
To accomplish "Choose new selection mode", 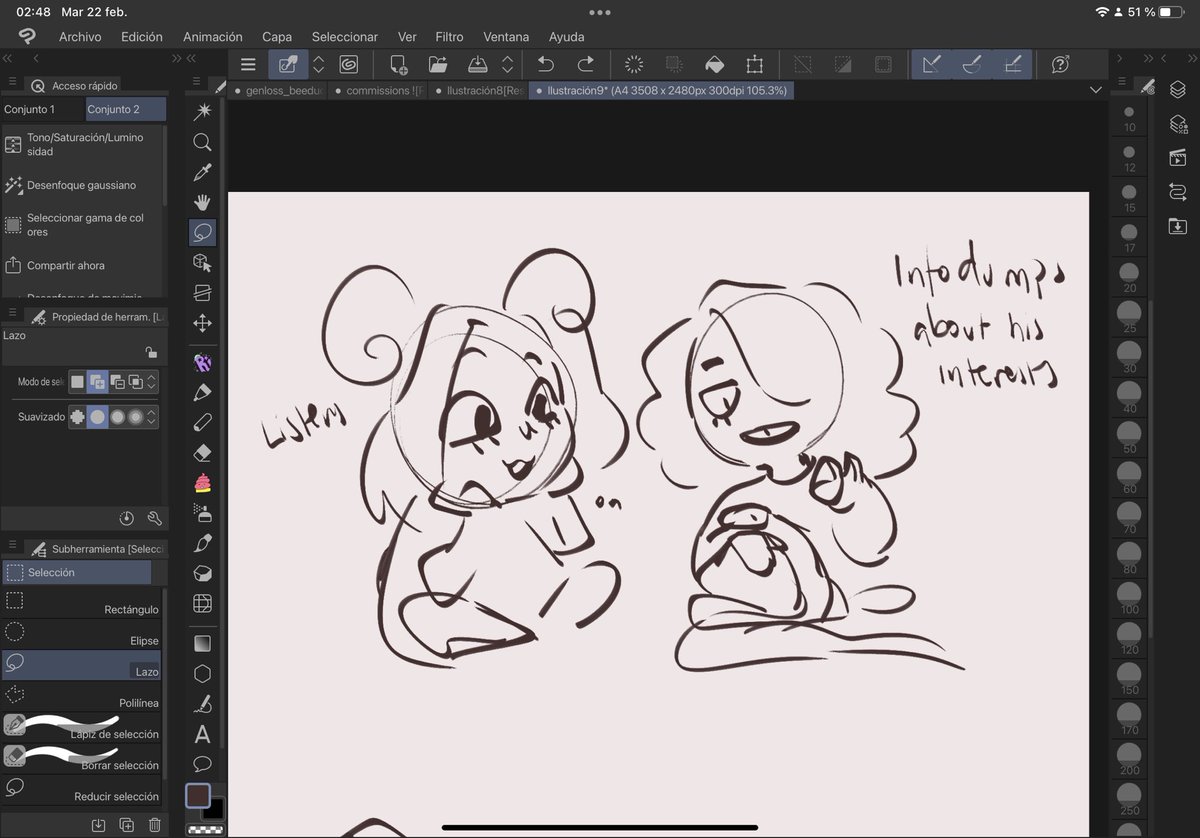I will (x=77, y=382).
